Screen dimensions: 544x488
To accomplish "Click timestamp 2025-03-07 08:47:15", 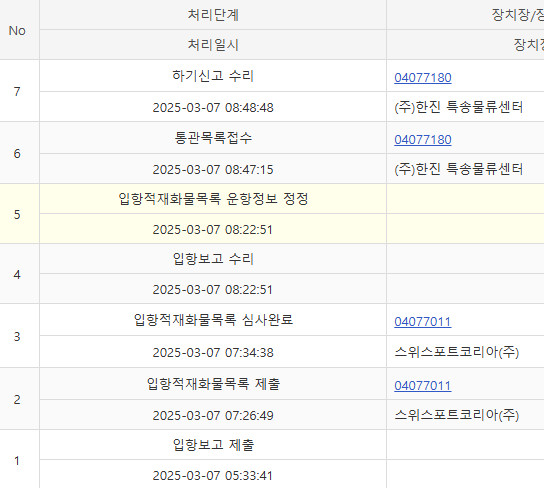I will (x=213, y=170).
